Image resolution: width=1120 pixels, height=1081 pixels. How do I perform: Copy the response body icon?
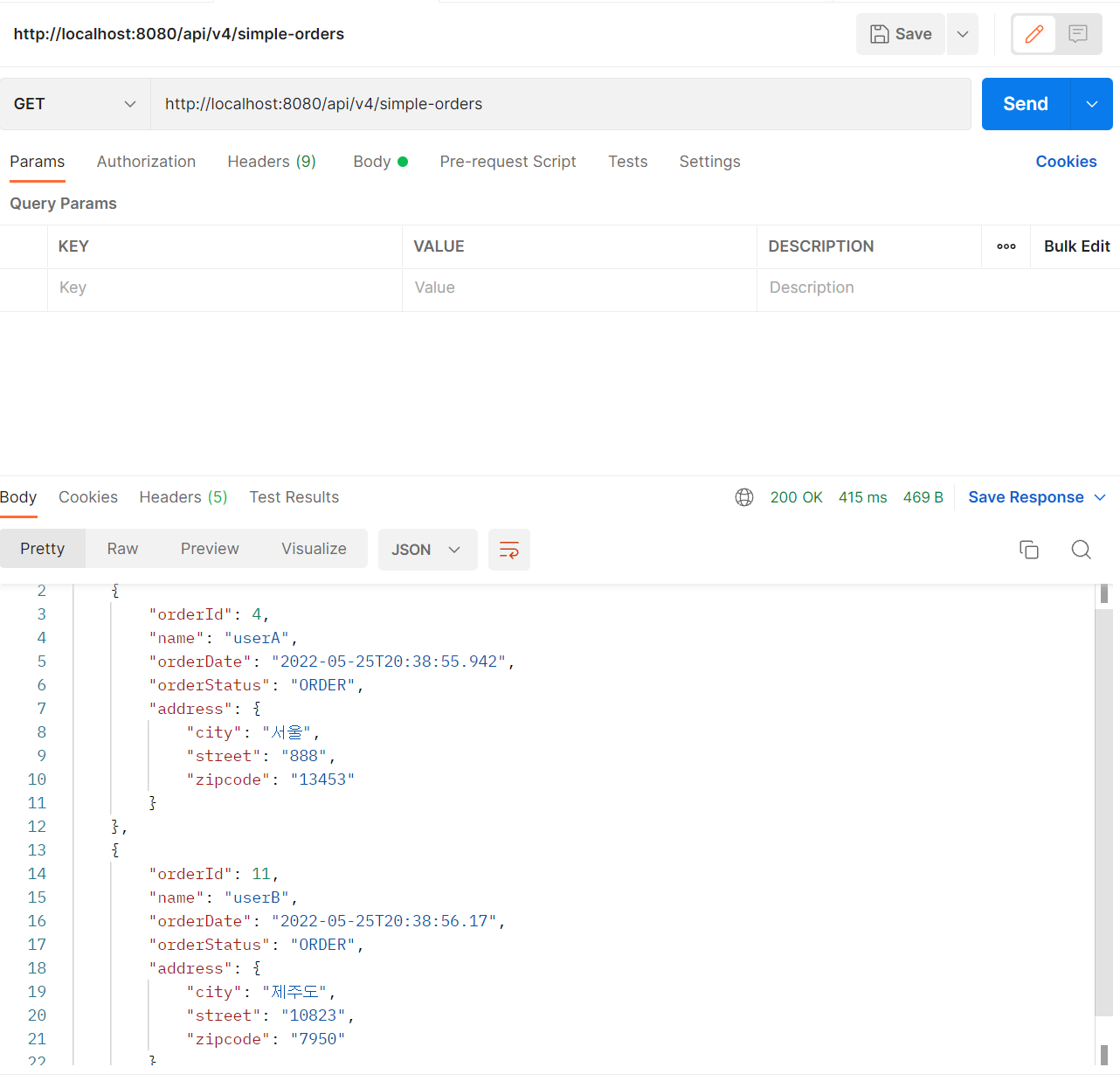pyautogui.click(x=1029, y=550)
